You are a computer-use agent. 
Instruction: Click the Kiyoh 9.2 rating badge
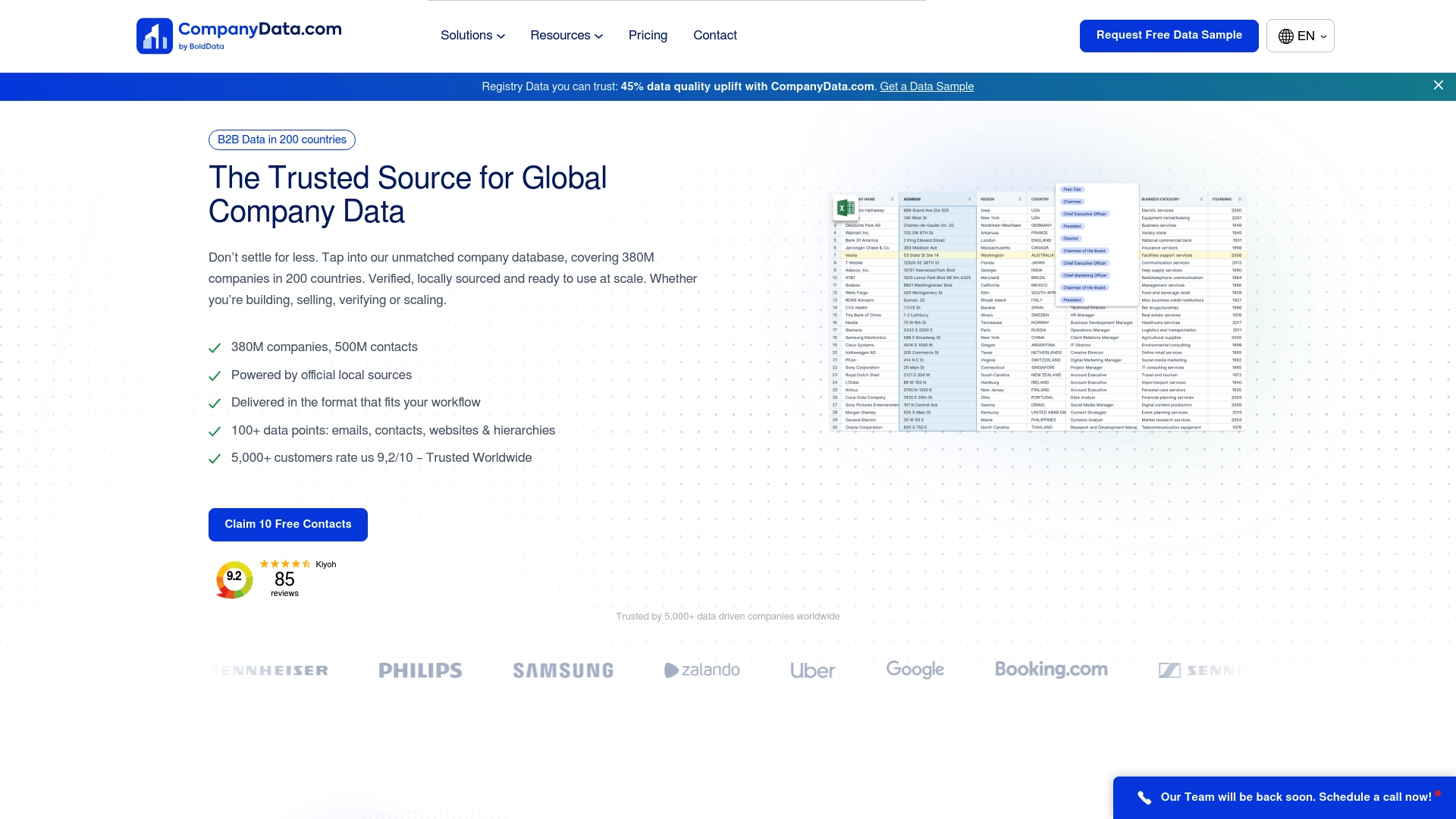coord(233,579)
